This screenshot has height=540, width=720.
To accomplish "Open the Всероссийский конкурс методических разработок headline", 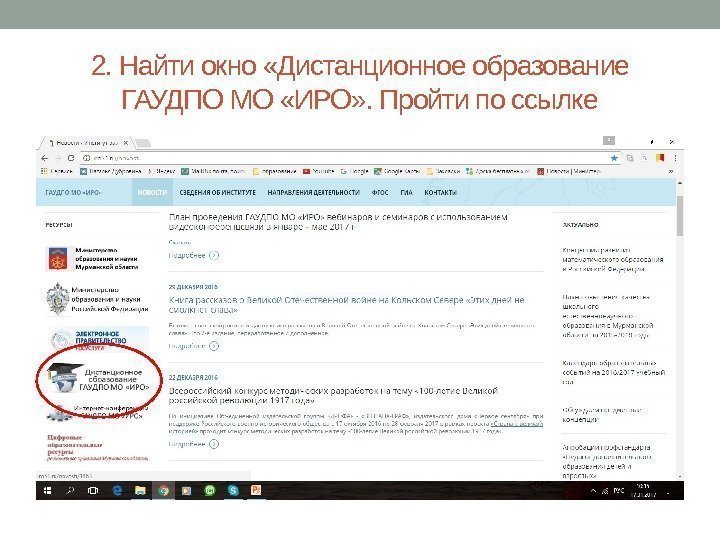I will [x=333, y=395].
